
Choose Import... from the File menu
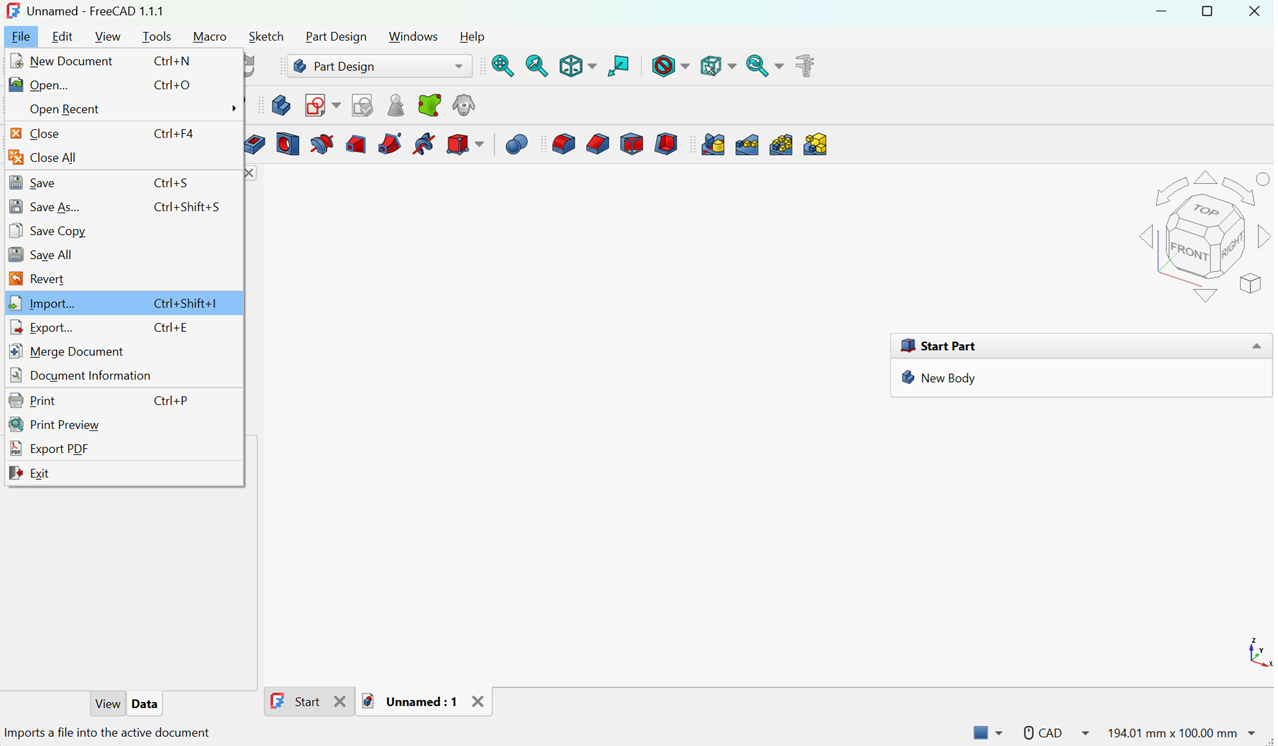pyautogui.click(x=124, y=303)
